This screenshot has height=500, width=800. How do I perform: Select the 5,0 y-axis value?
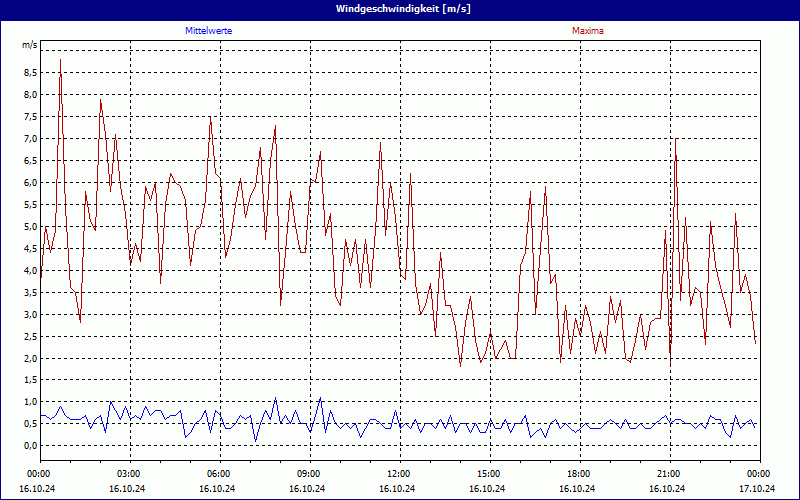click(30, 226)
